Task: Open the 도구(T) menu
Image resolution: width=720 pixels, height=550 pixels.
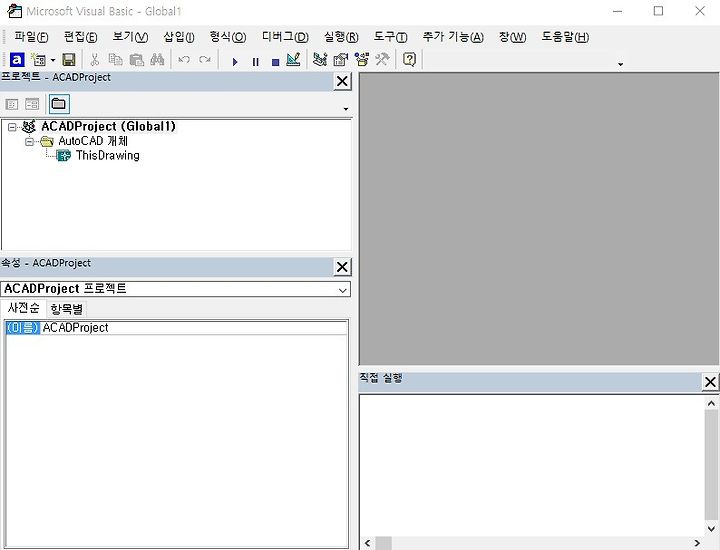Action: coord(390,37)
